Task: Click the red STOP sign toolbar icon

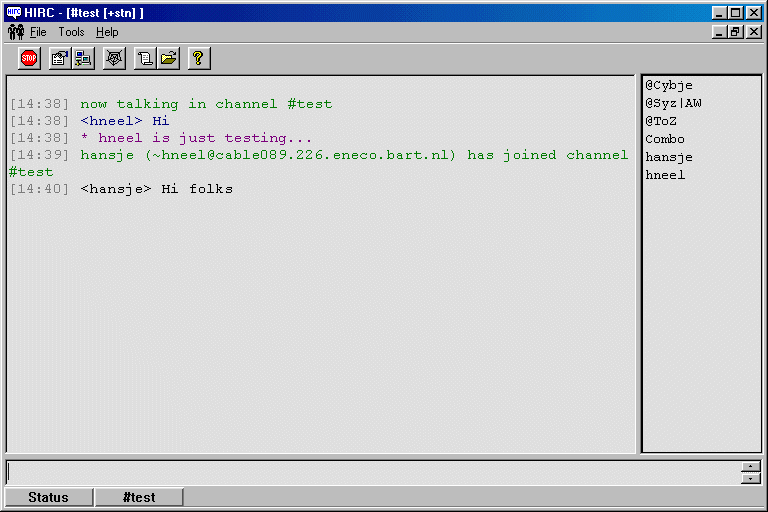Action: [x=29, y=58]
